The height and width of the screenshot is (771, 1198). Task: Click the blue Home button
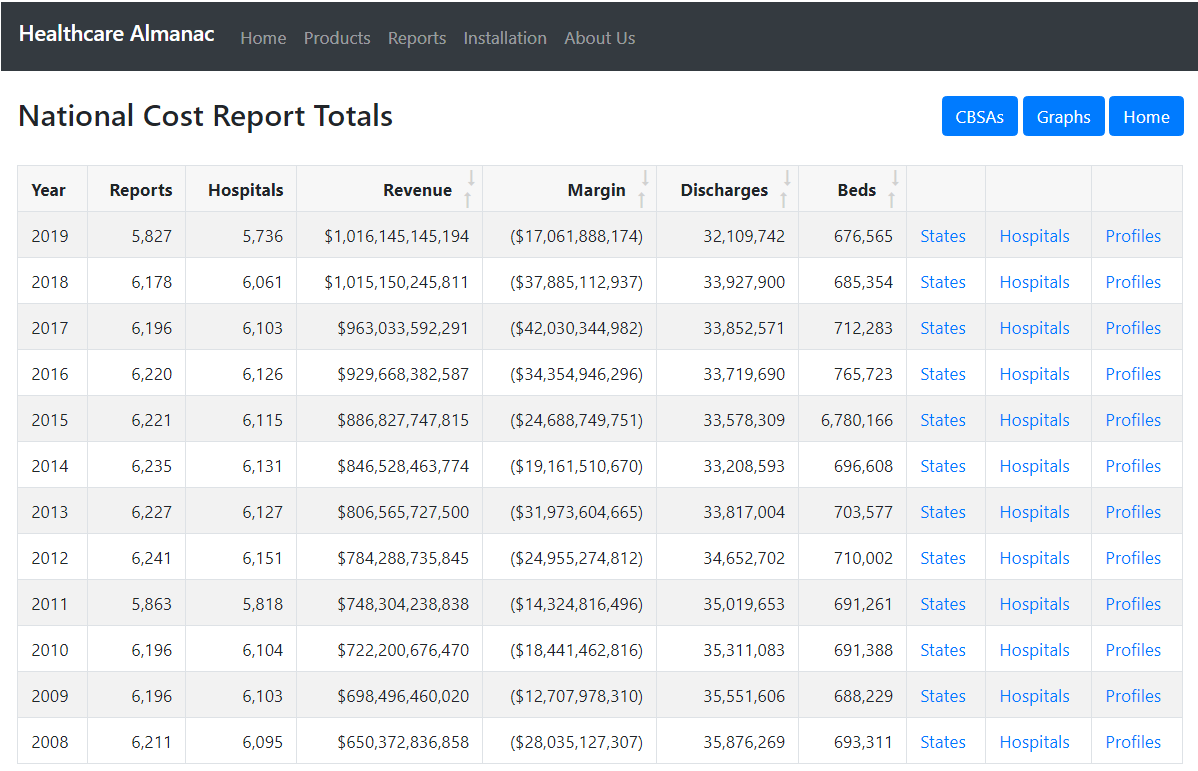[1146, 116]
